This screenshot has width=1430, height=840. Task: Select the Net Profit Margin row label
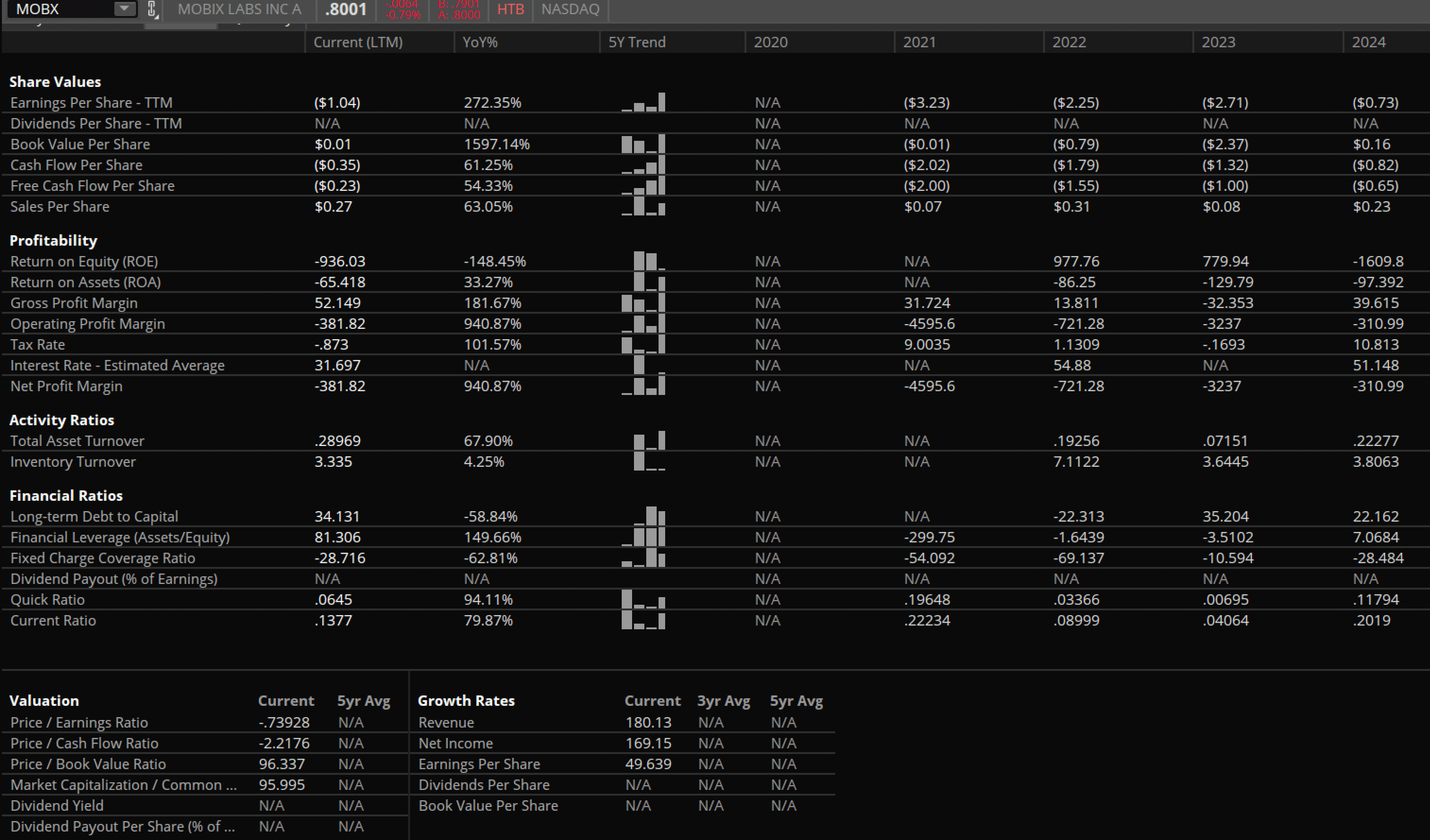coord(67,386)
